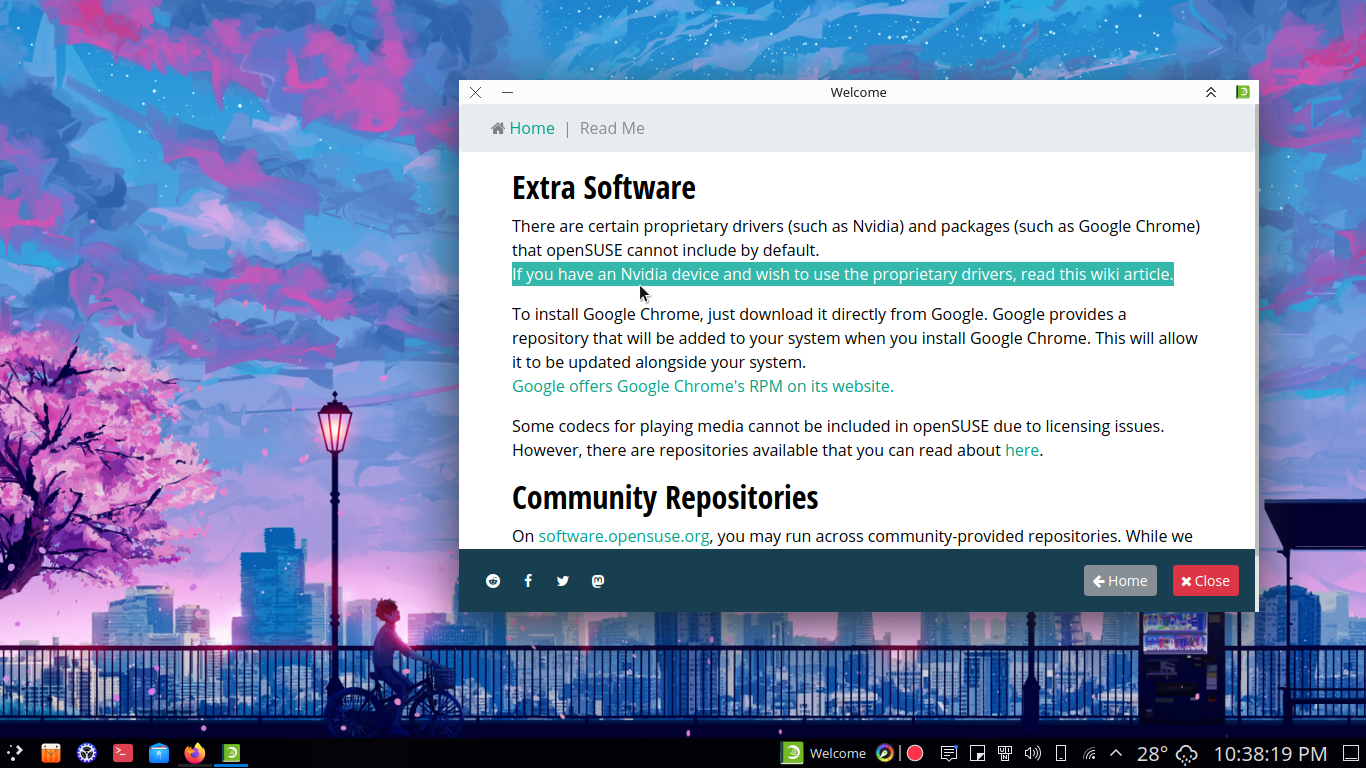Open the Reddit social link icon
Screen dimensions: 1366x768
tap(493, 581)
